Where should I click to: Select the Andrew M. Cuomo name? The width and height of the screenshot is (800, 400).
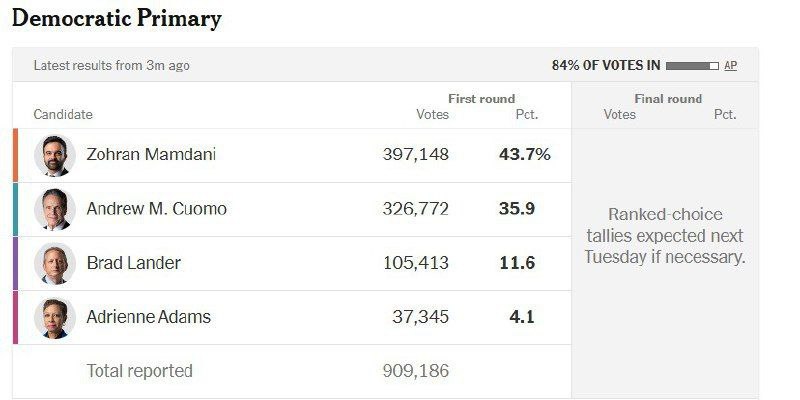[x=157, y=209]
